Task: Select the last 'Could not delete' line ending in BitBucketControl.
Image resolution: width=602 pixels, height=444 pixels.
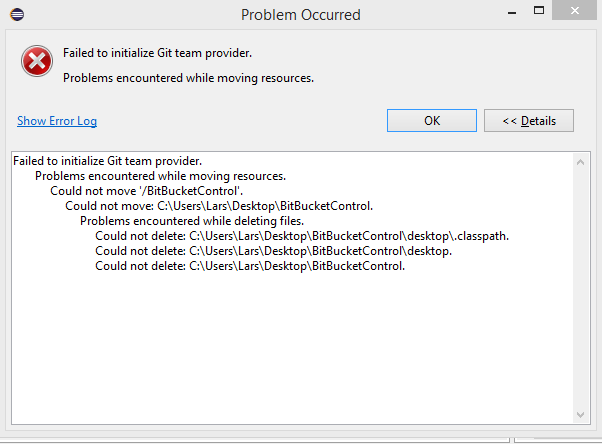Action: tap(250, 266)
